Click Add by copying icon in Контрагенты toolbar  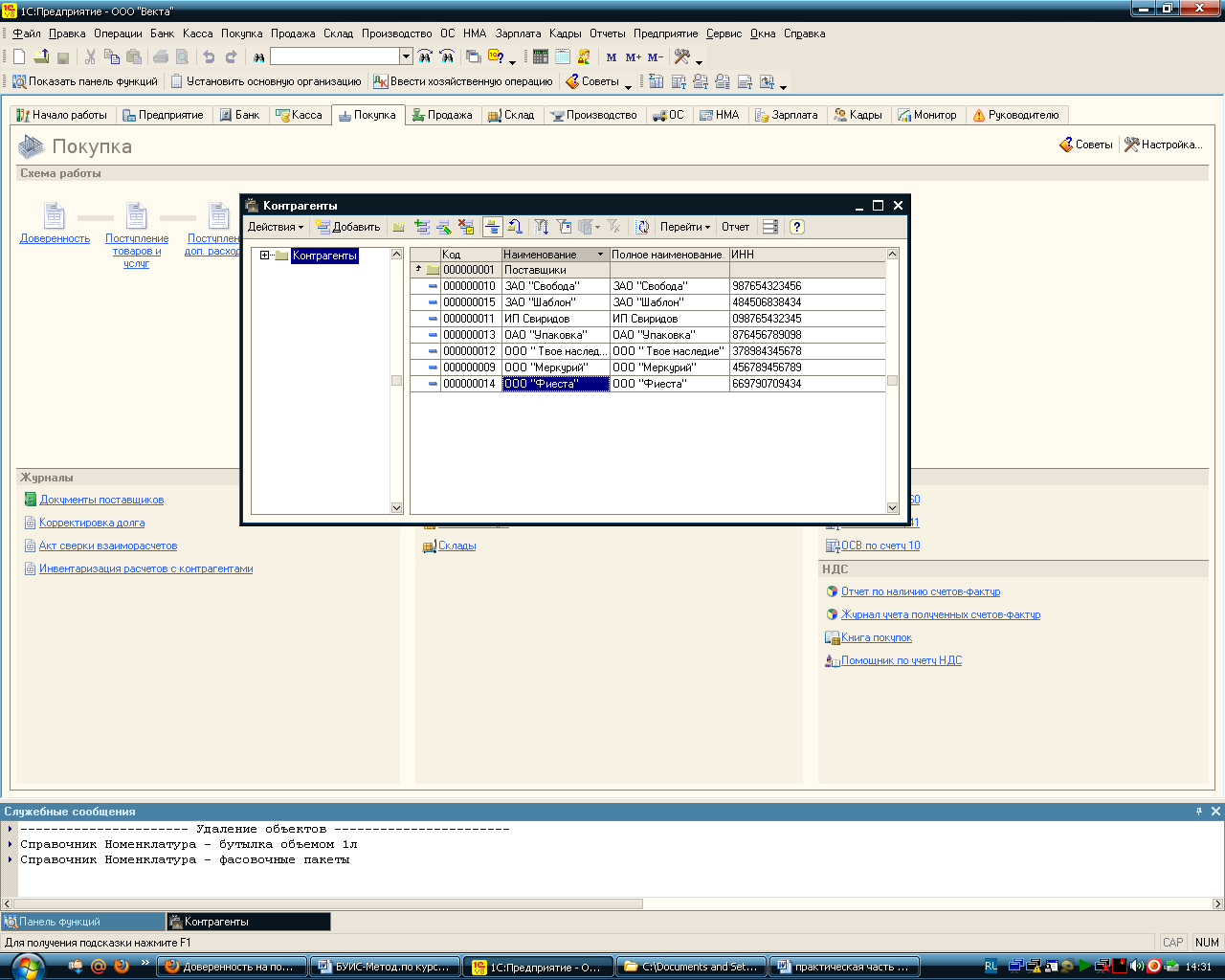(x=422, y=227)
